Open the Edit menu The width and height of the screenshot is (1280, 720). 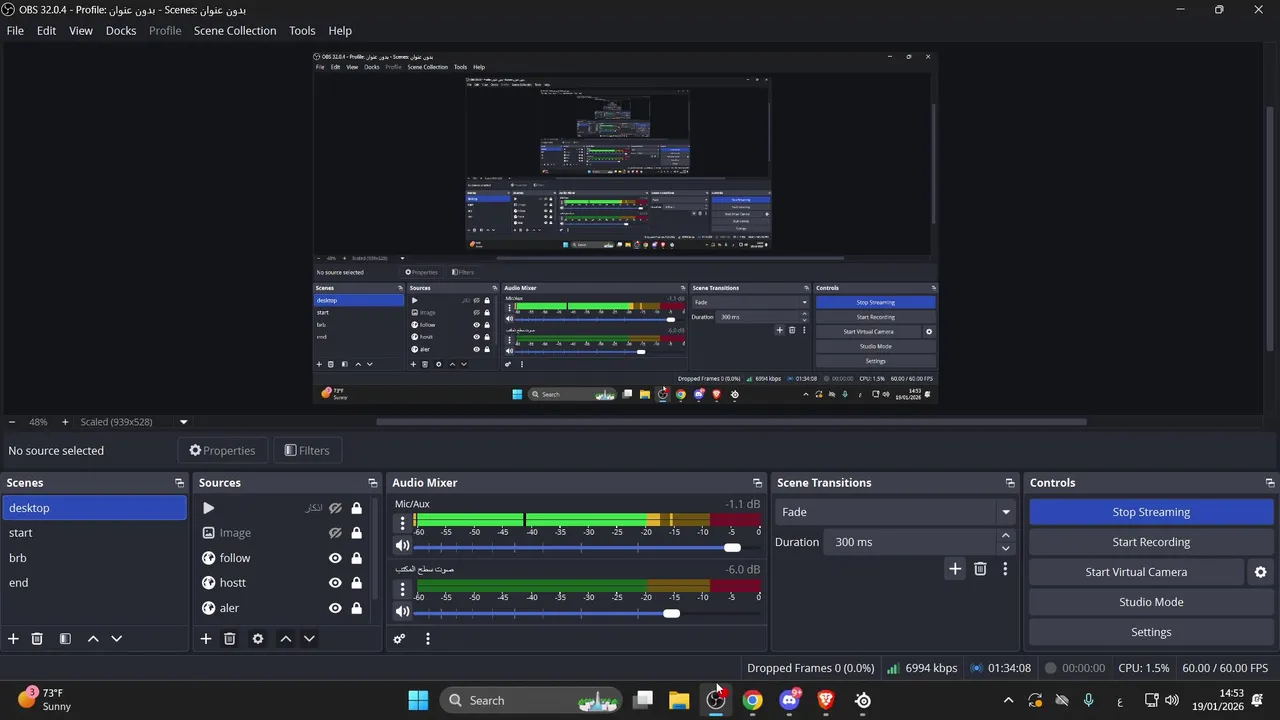[x=47, y=31]
